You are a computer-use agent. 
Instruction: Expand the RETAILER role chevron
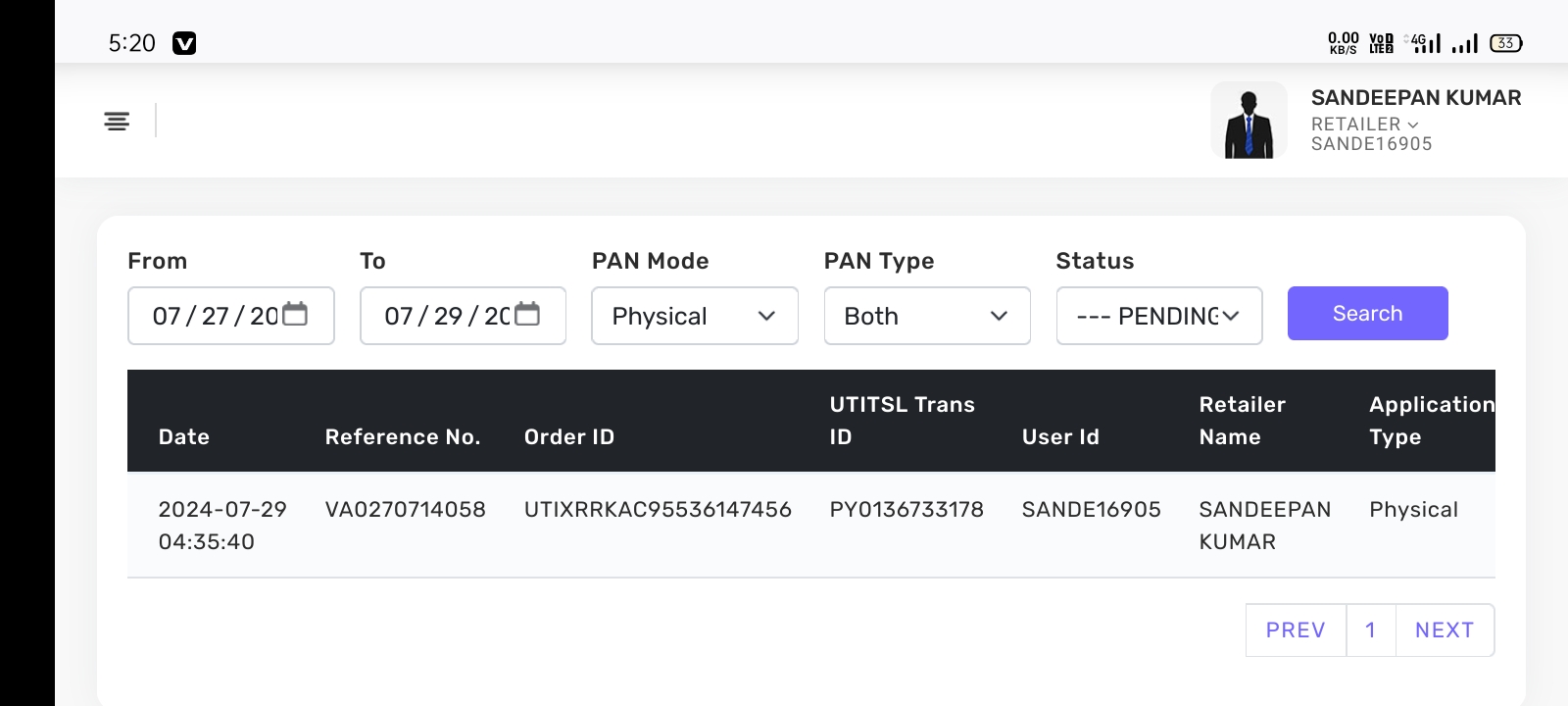pyautogui.click(x=1412, y=125)
